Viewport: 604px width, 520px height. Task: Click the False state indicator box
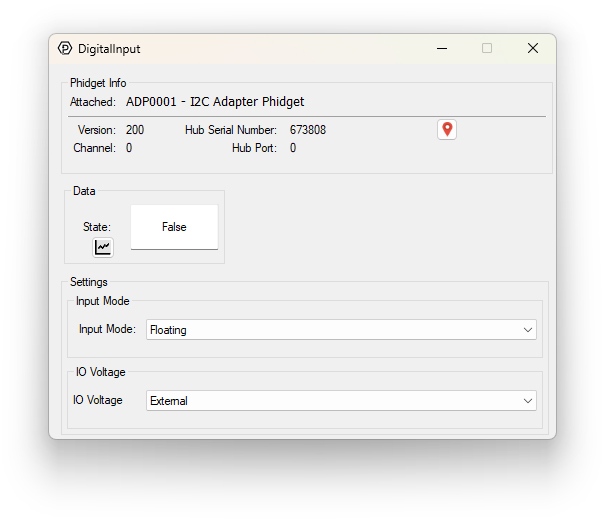coord(174,227)
